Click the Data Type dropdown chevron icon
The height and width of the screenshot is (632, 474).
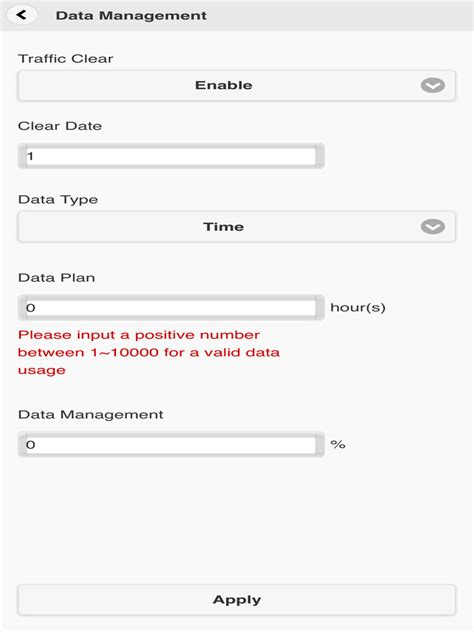click(432, 227)
